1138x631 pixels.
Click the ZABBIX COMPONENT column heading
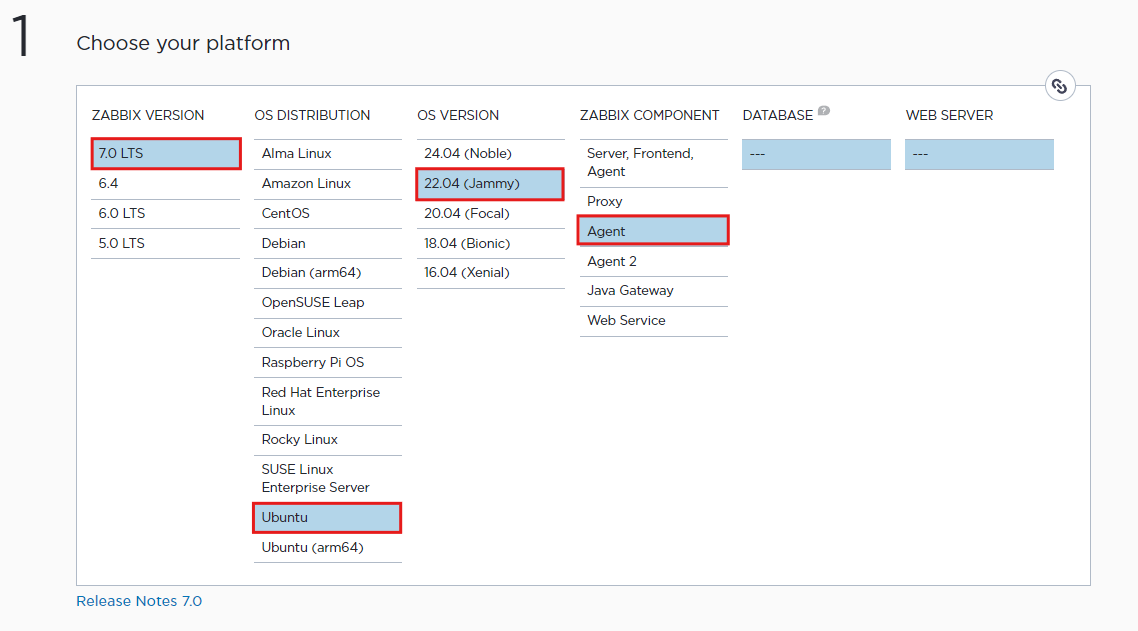(650, 115)
